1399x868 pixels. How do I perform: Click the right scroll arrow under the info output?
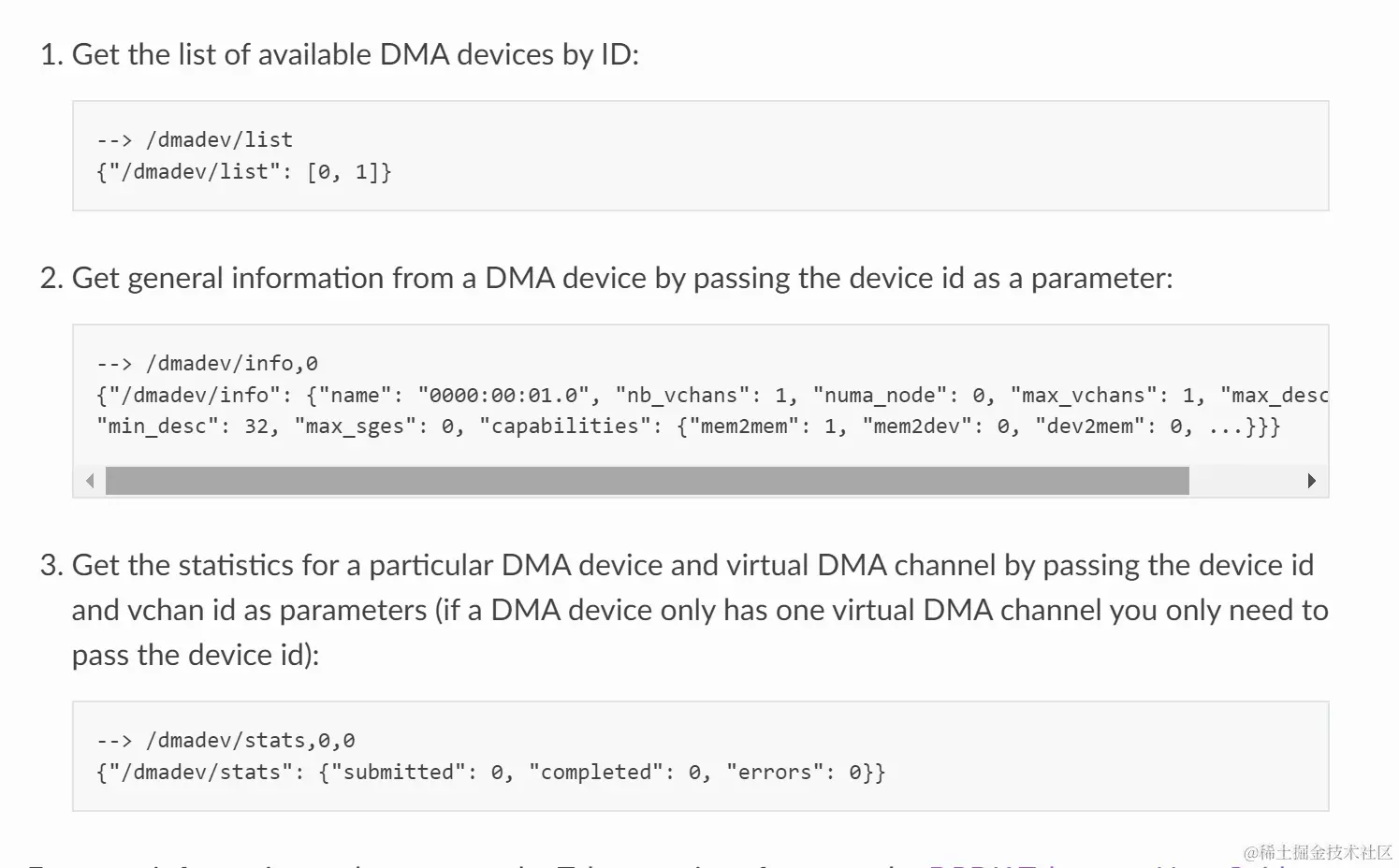[1311, 481]
